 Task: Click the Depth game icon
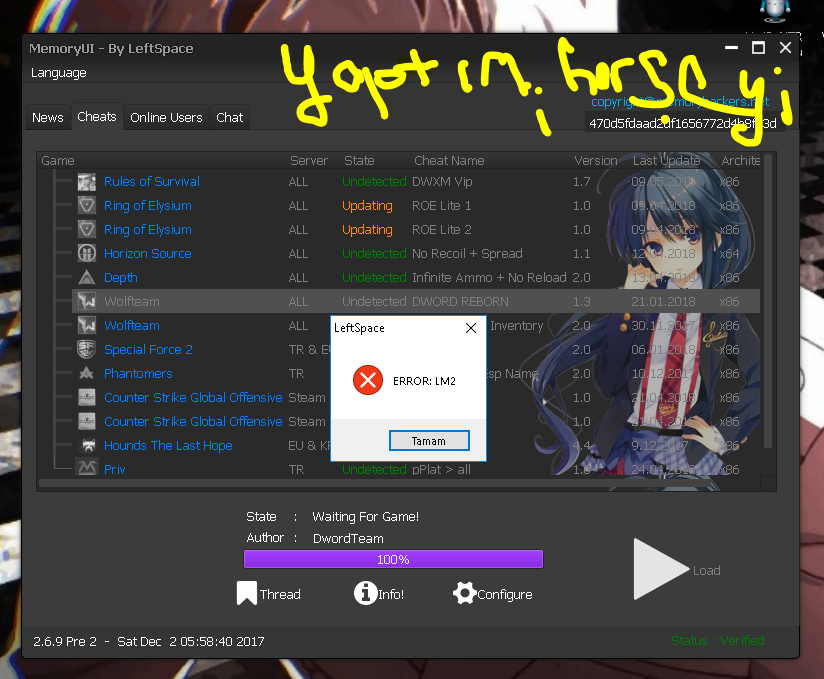click(87, 277)
